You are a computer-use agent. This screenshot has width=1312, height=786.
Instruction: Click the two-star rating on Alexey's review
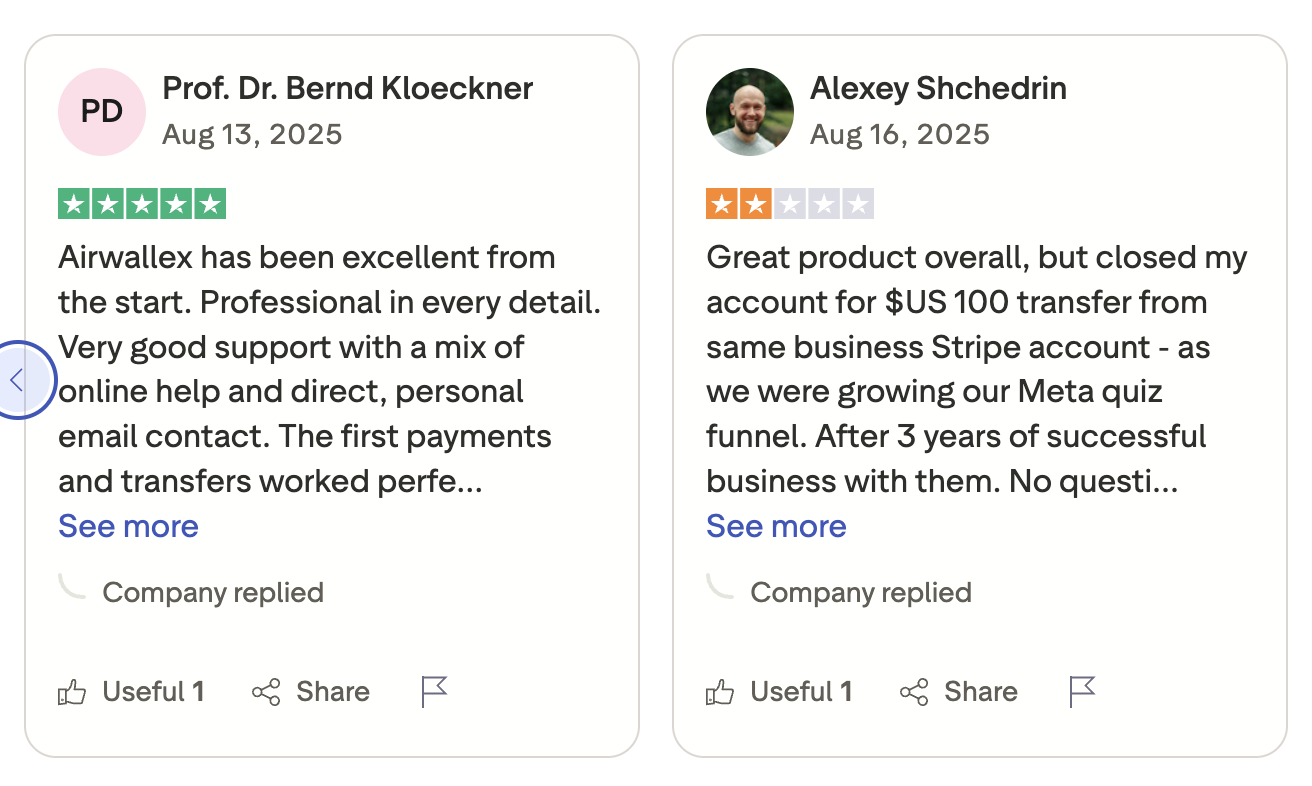click(x=790, y=204)
